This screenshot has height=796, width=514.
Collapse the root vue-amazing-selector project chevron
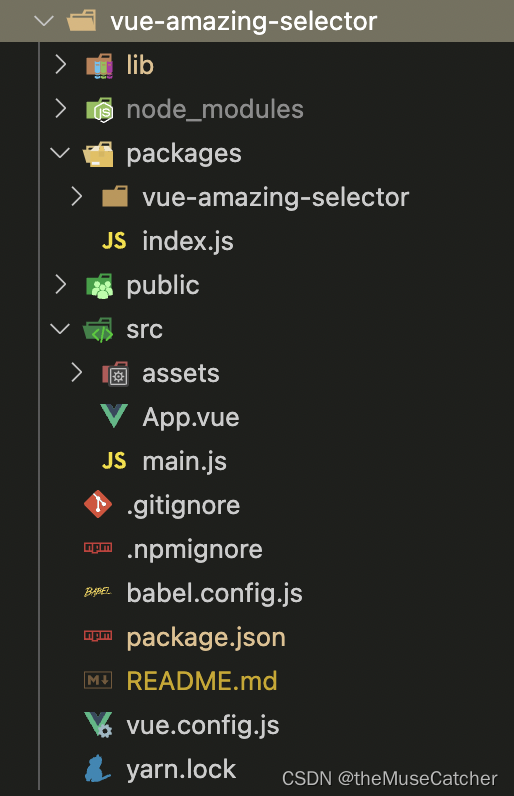[44, 21]
